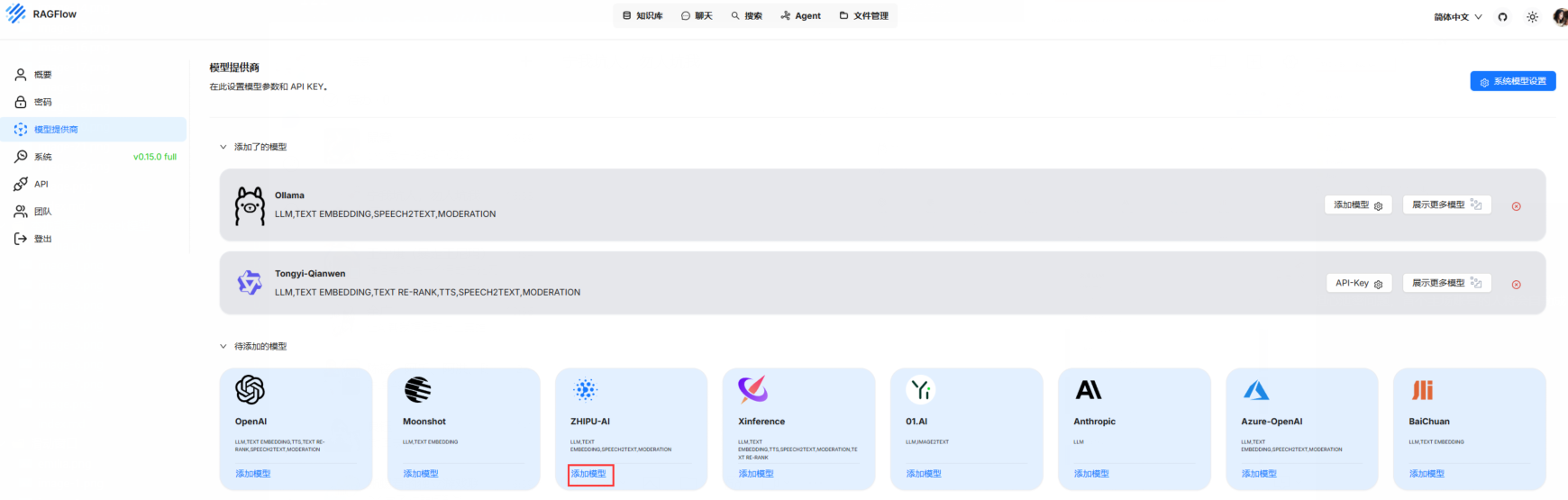1568x500 pixels.
Task: Click the Xinference logo icon
Action: click(752, 389)
